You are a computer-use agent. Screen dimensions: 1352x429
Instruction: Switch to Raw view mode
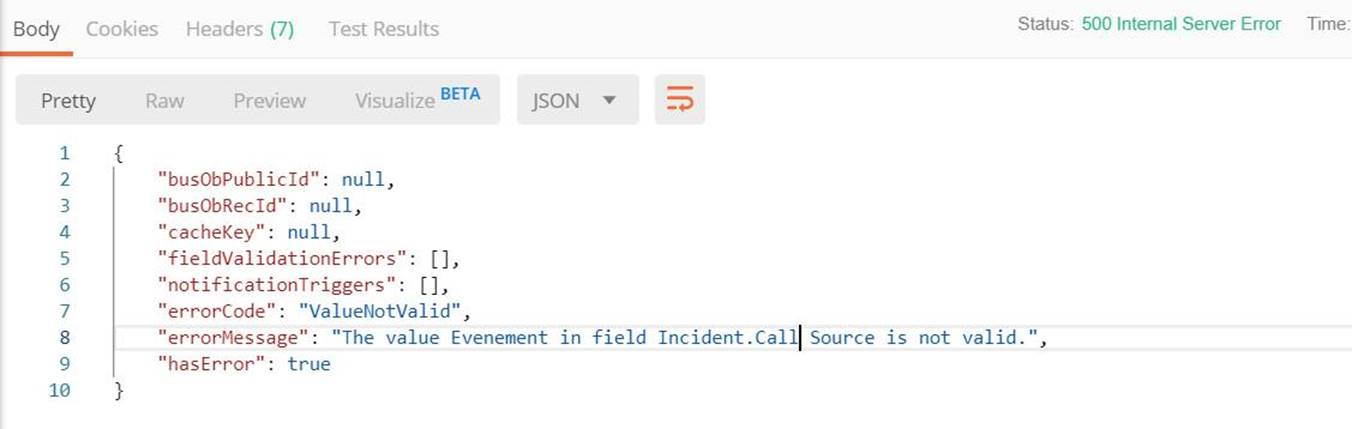pos(164,101)
